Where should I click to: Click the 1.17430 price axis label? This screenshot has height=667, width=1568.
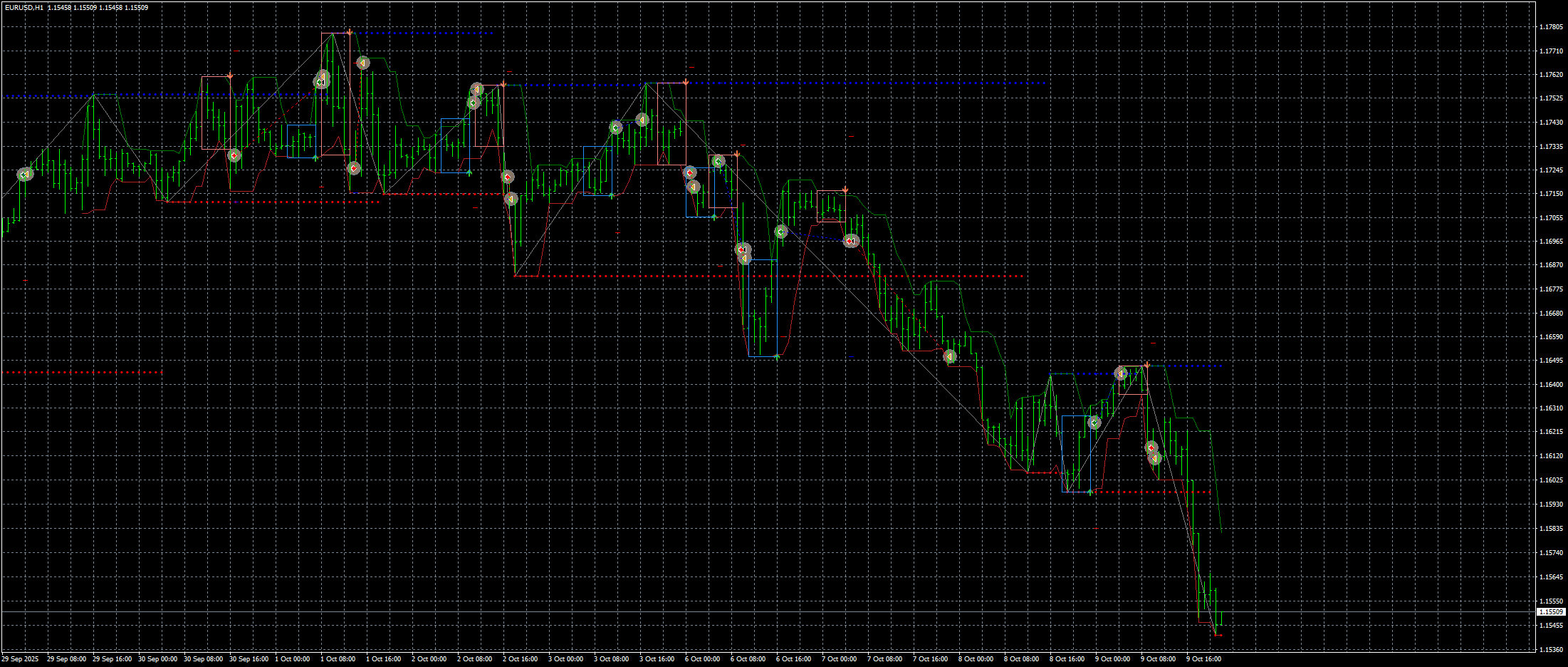pos(1550,123)
